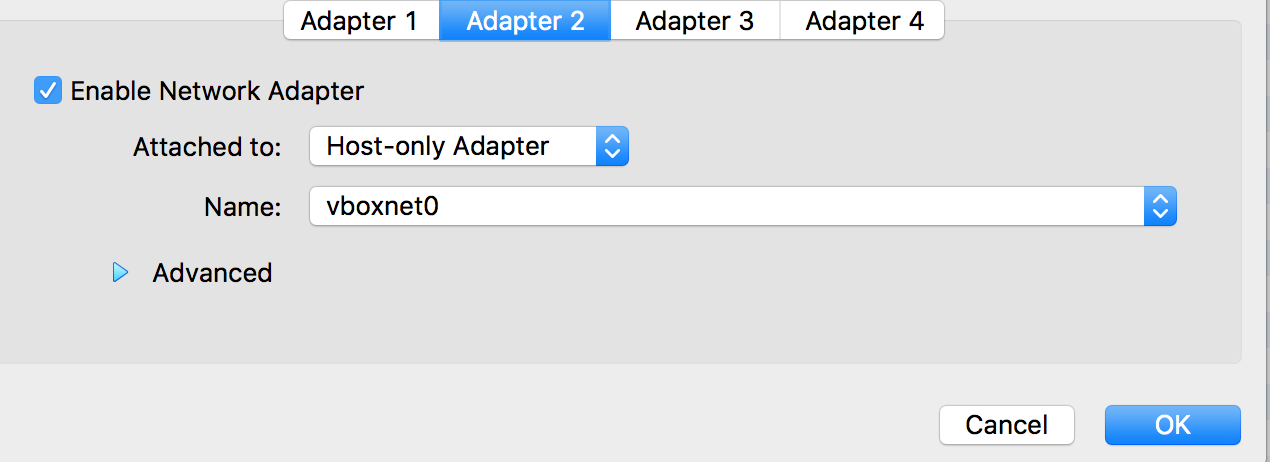Viewport: 1270px width, 462px height.
Task: Click the blue arrows on Name field
Action: [1160, 207]
